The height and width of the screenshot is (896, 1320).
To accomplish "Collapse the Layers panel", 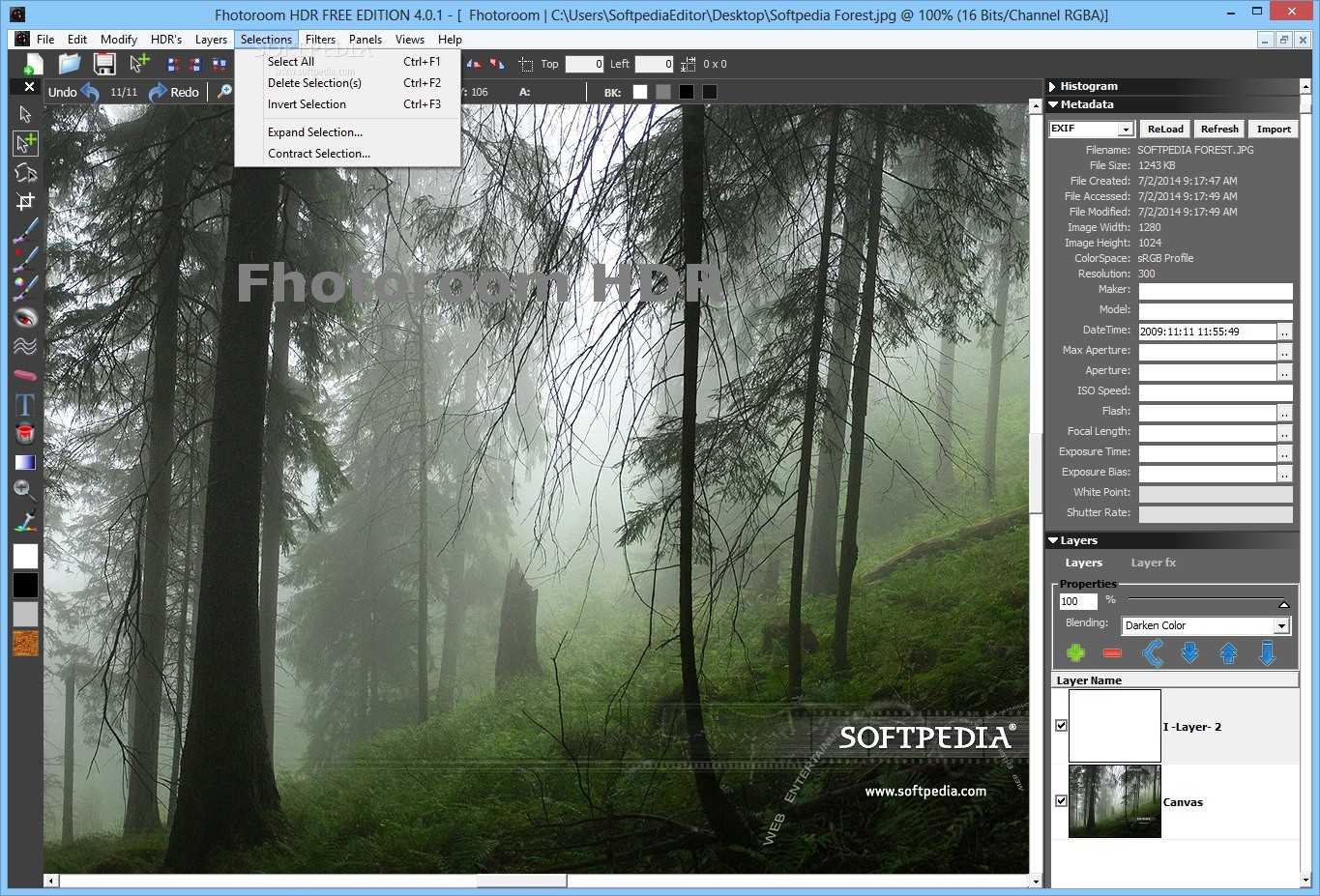I will (1053, 540).
